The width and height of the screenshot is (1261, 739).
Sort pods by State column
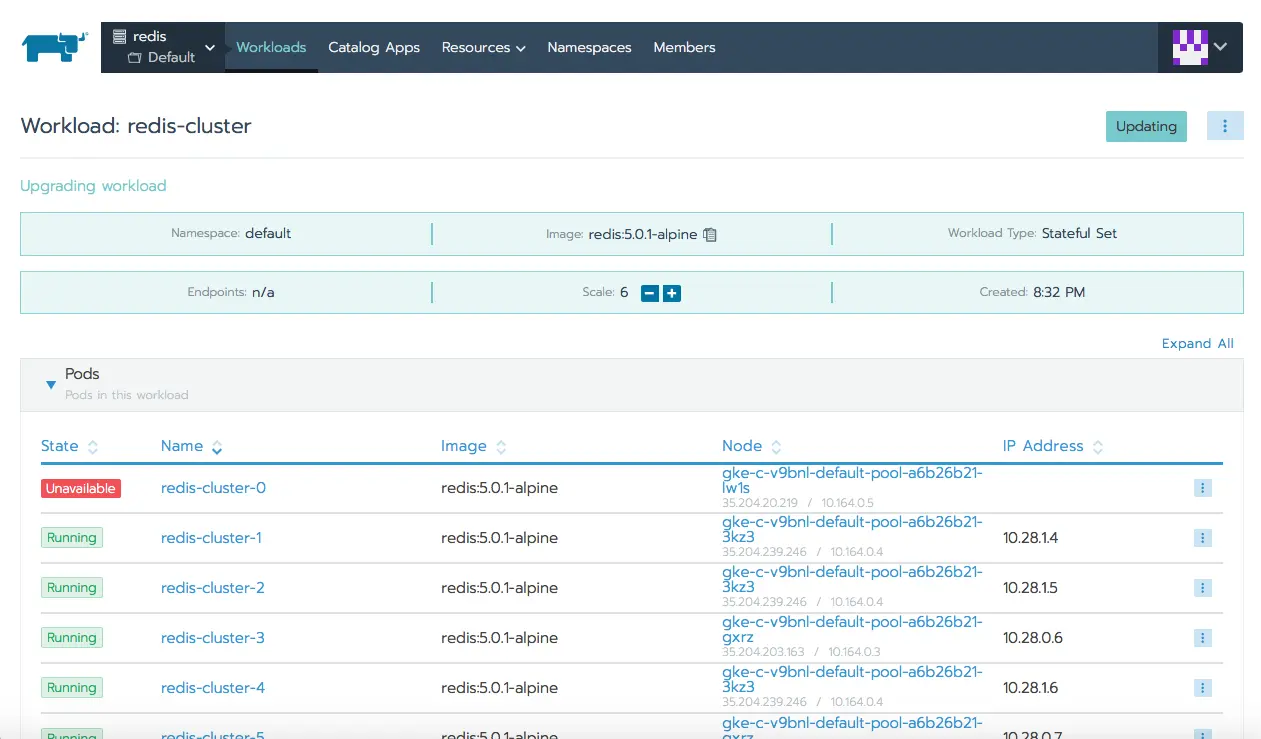(70, 446)
